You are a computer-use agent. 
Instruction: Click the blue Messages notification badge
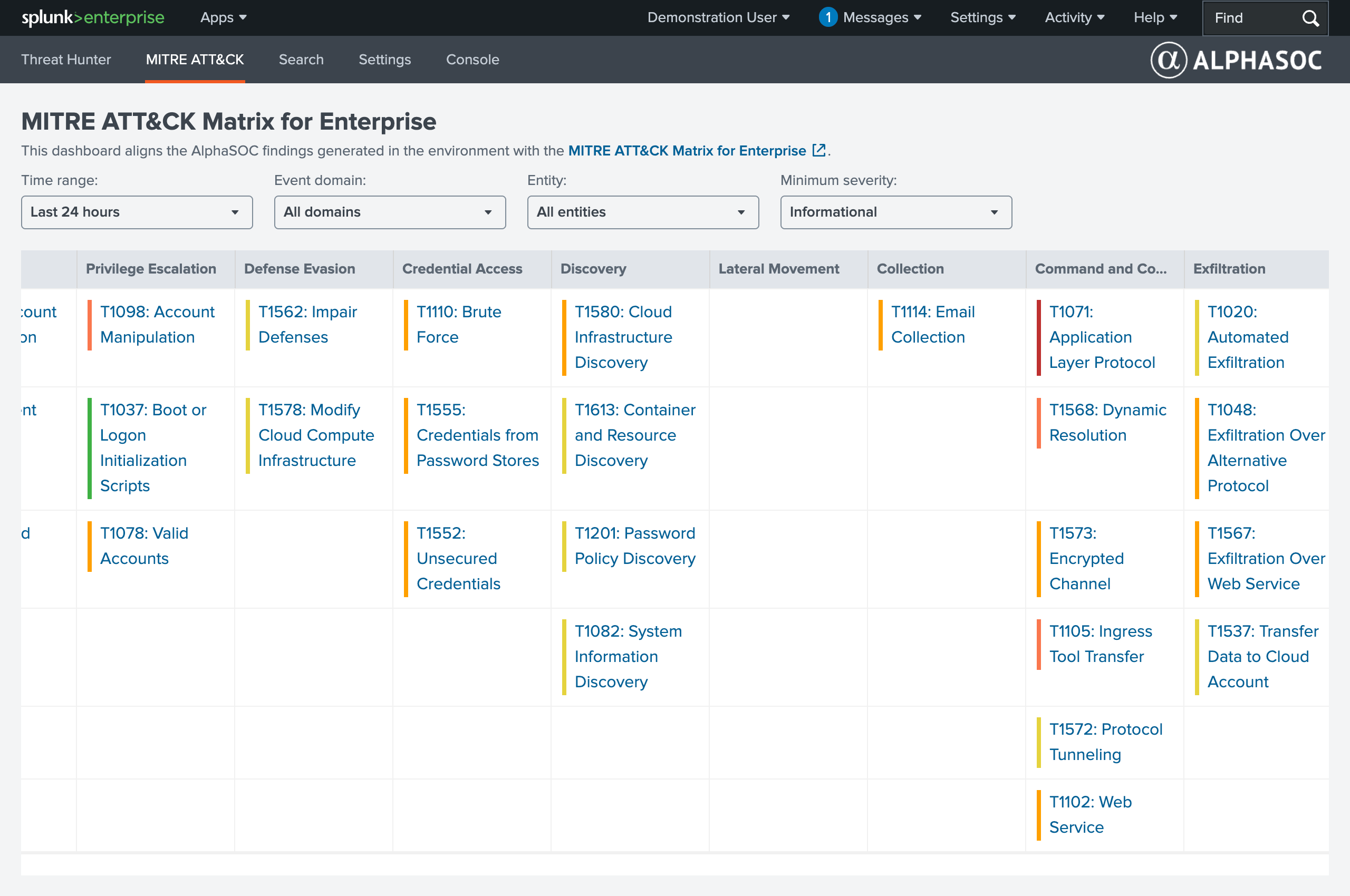(x=827, y=18)
